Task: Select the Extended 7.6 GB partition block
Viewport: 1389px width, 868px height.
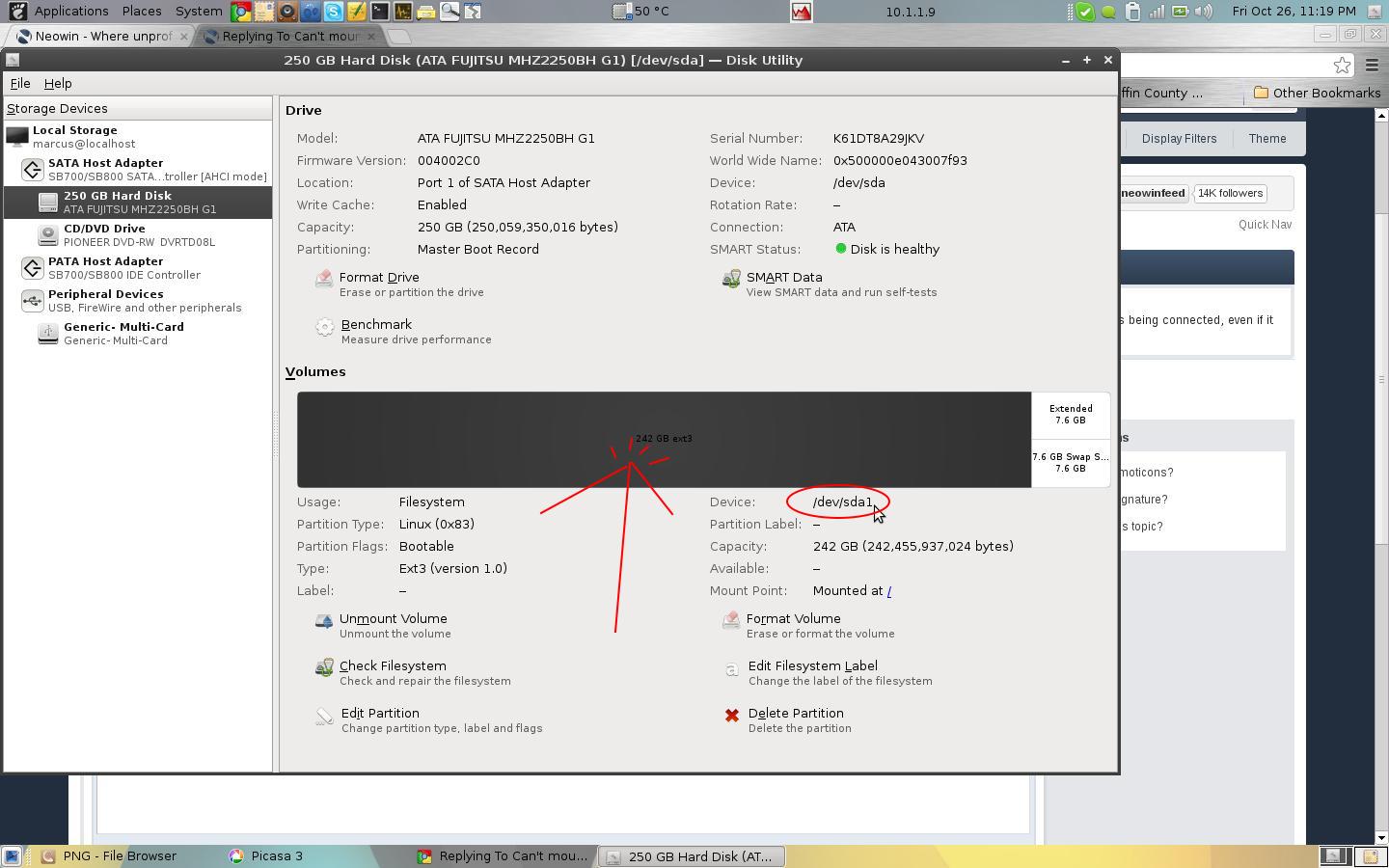Action: coord(1071,415)
